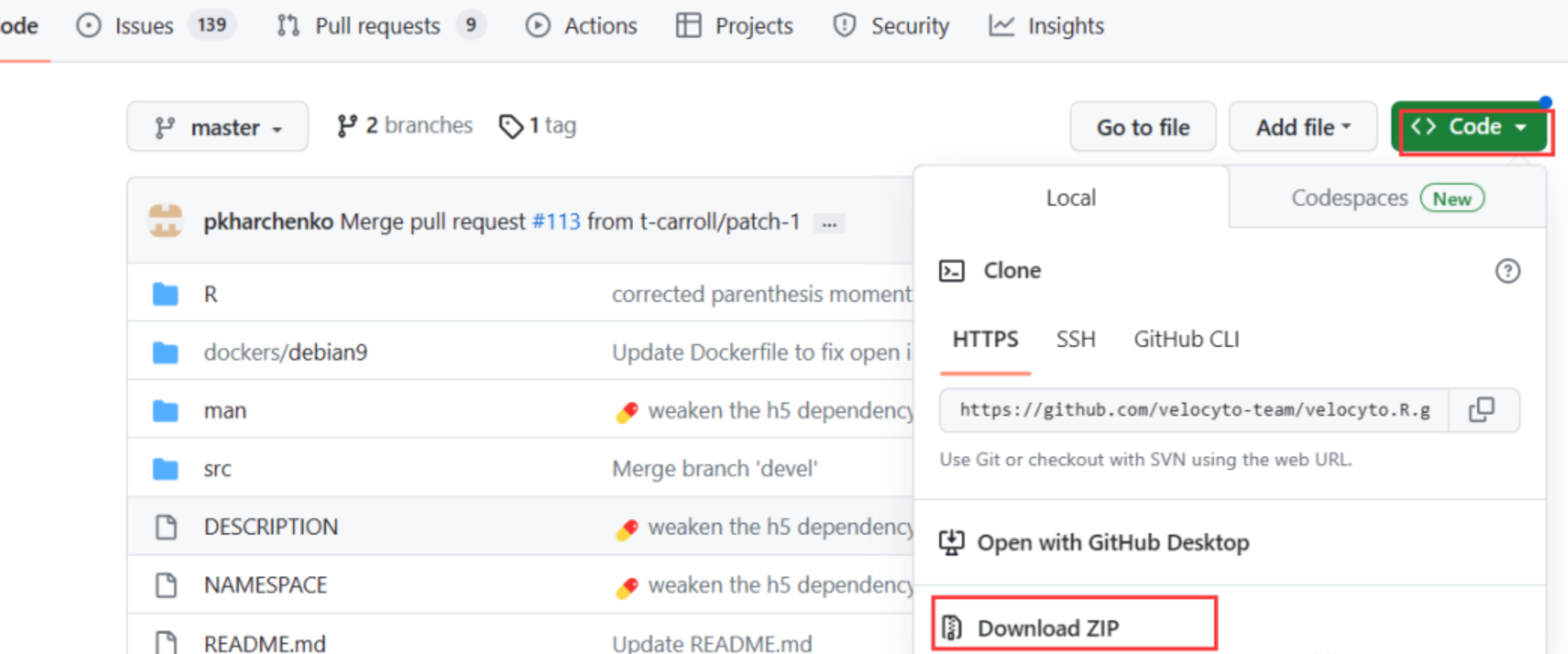Open the Pull requests tab
Viewport: 1568px width, 654px height.
(x=380, y=26)
